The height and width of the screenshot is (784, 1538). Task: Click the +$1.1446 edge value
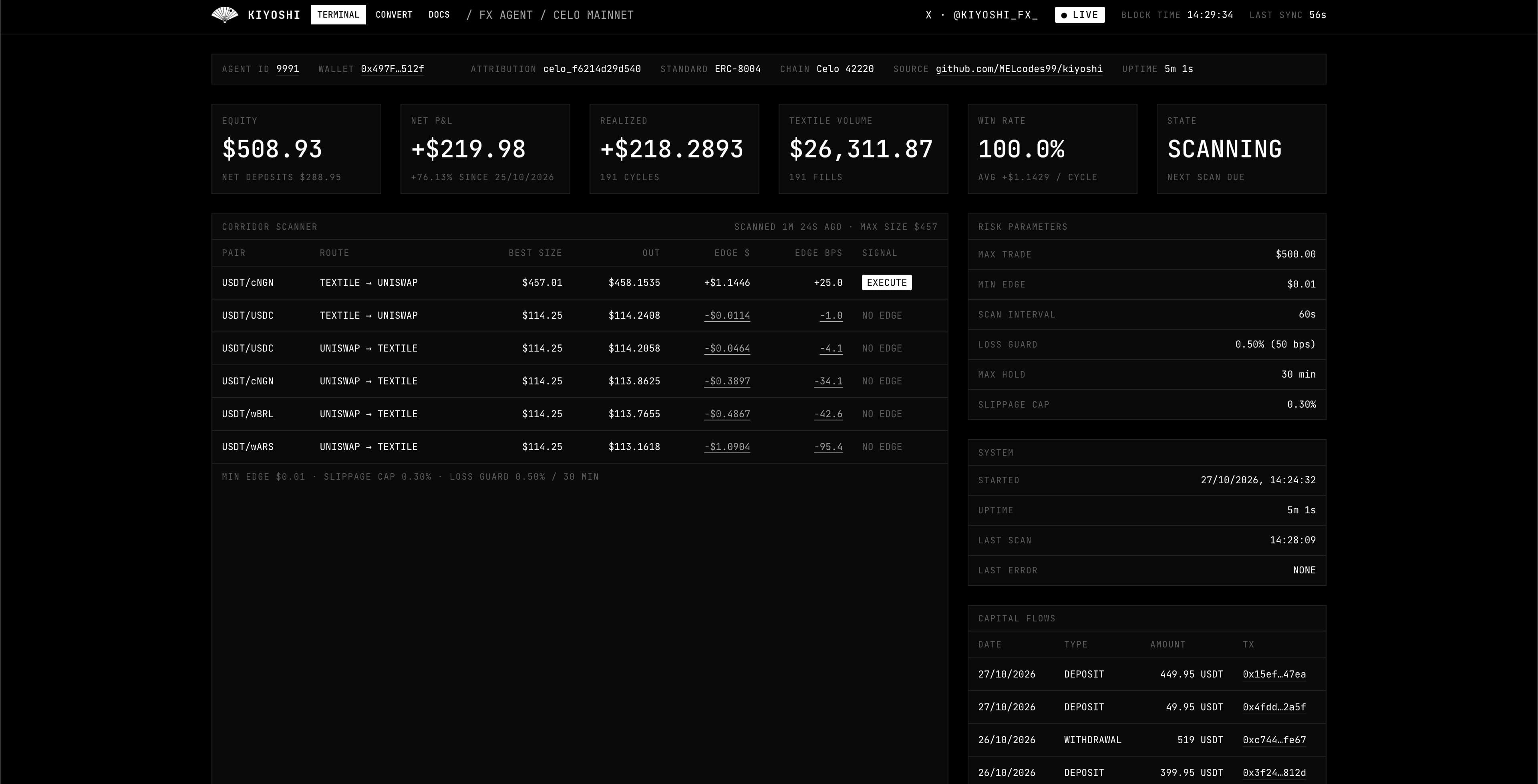tap(727, 282)
